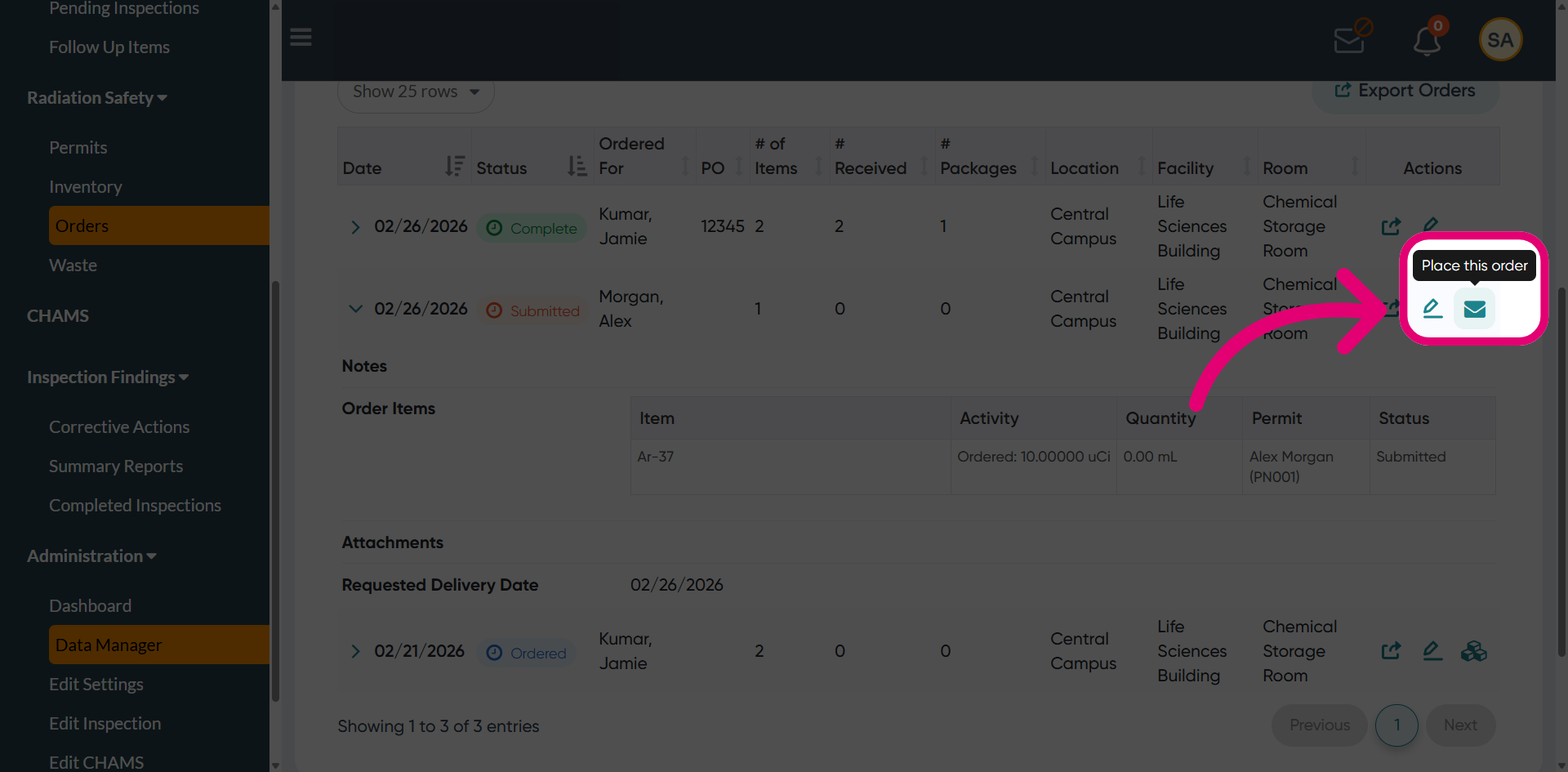Collapse the Inspection Findings section

coord(108,377)
